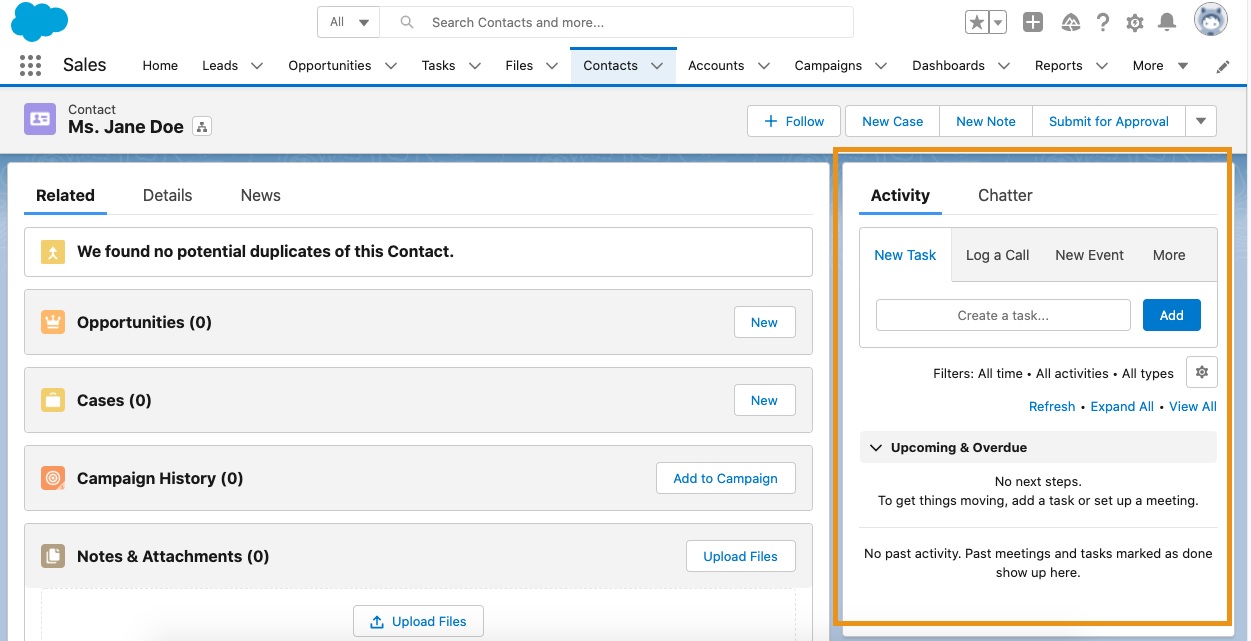
Task: Click the global actions plus icon
Action: [1034, 22]
